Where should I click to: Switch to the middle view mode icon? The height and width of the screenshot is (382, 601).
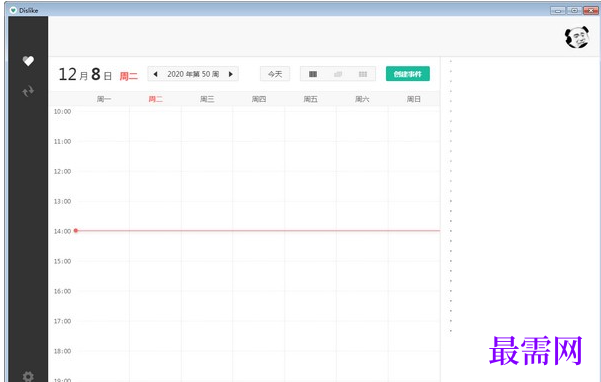coord(338,74)
